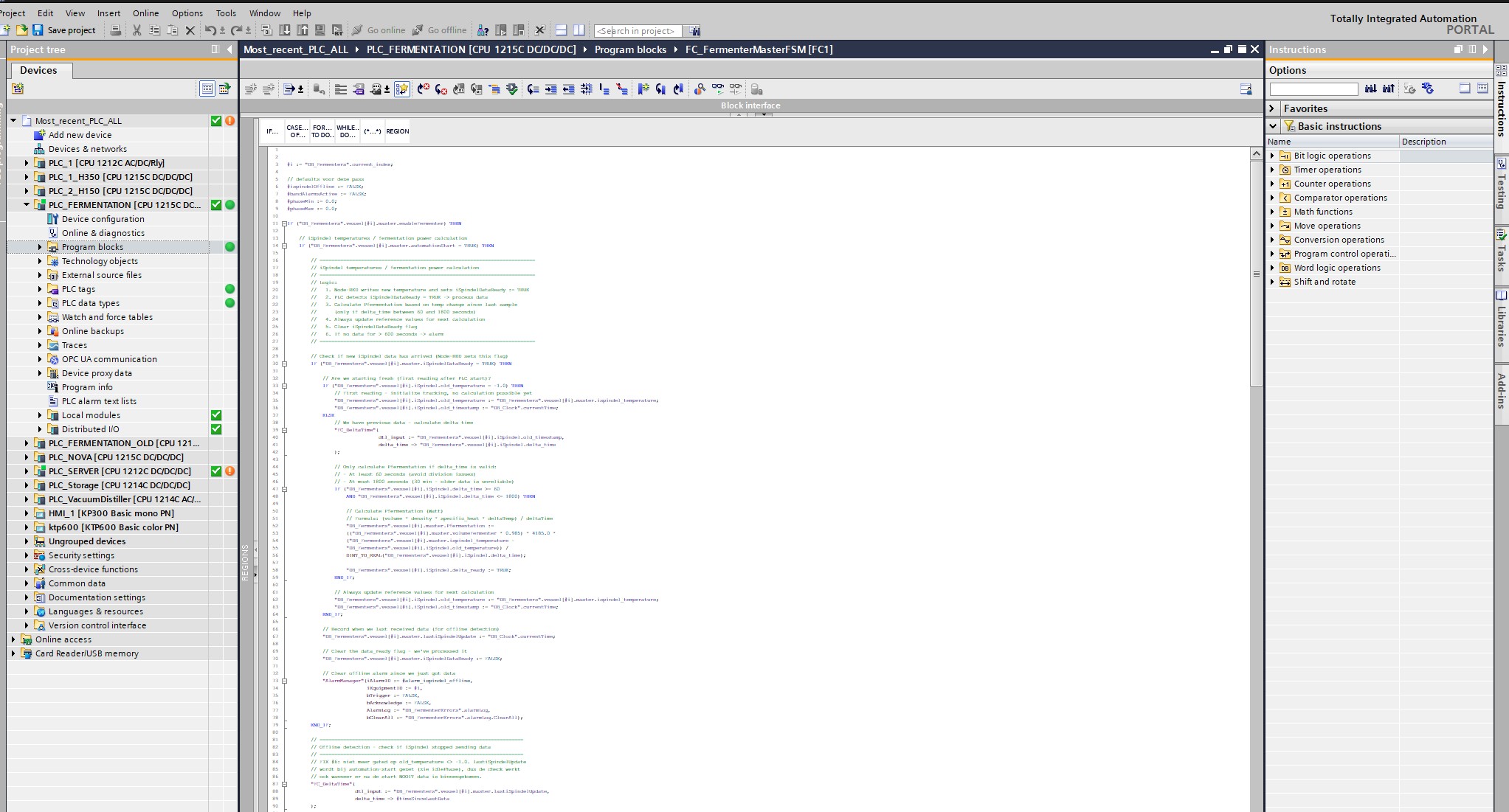The height and width of the screenshot is (812, 1509).
Task: Collapse the Most_recent_PLC_ALL project node
Action: pyautogui.click(x=13, y=121)
